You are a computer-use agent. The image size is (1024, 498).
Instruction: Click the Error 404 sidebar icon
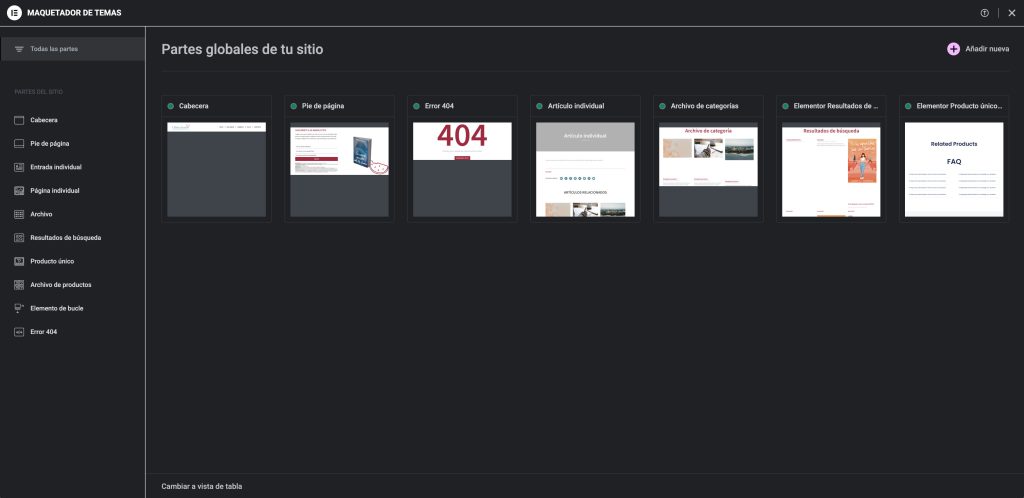19,331
